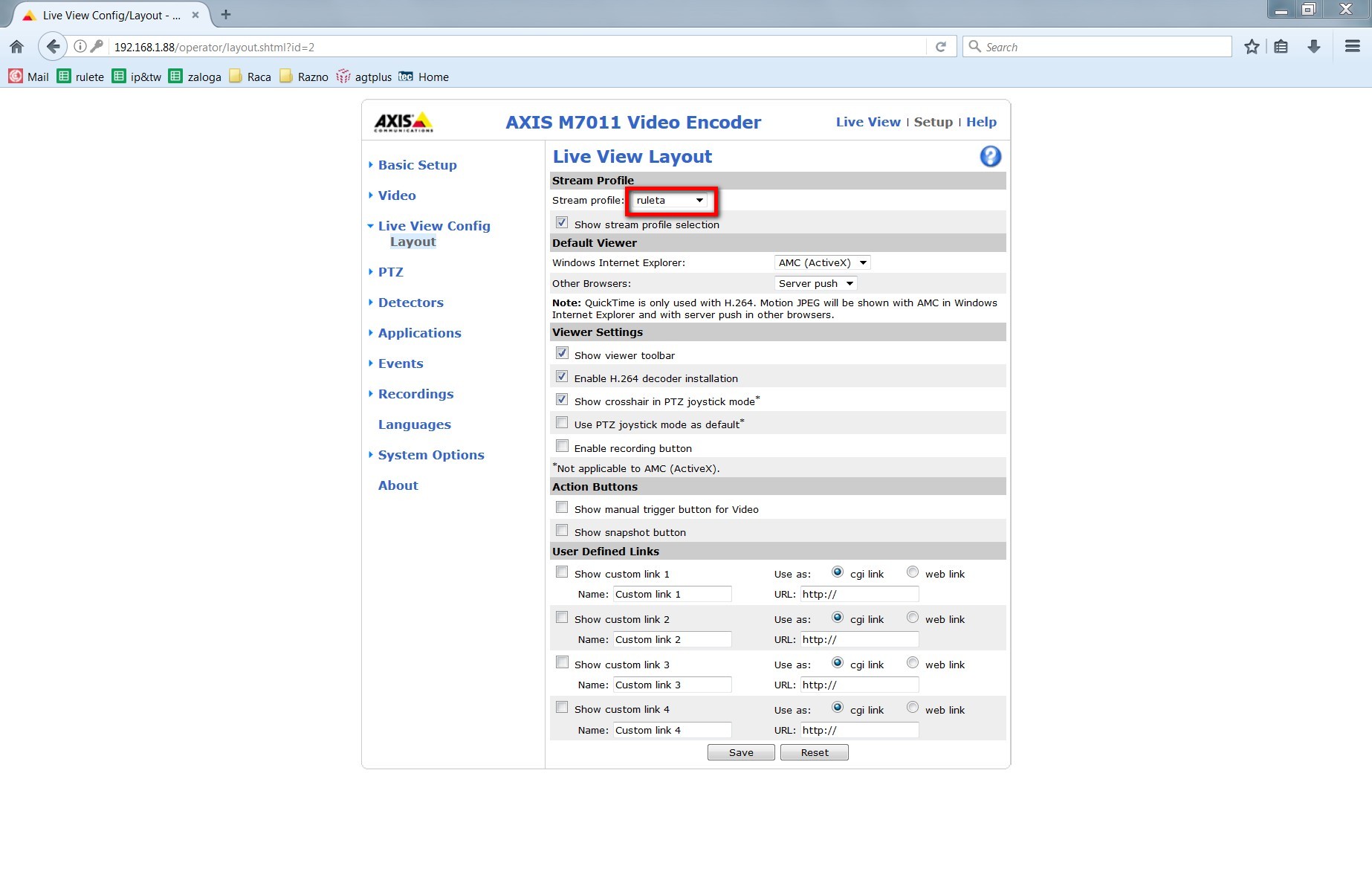Click the URL field for custom link 3

click(x=860, y=685)
